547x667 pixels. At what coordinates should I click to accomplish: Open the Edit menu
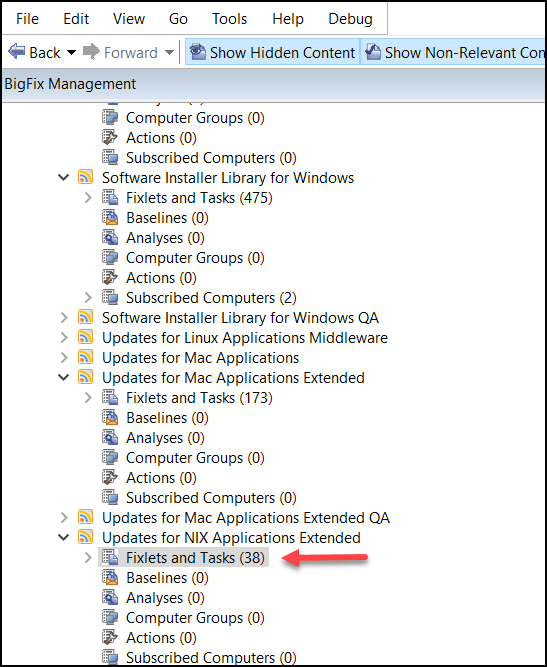pyautogui.click(x=76, y=19)
